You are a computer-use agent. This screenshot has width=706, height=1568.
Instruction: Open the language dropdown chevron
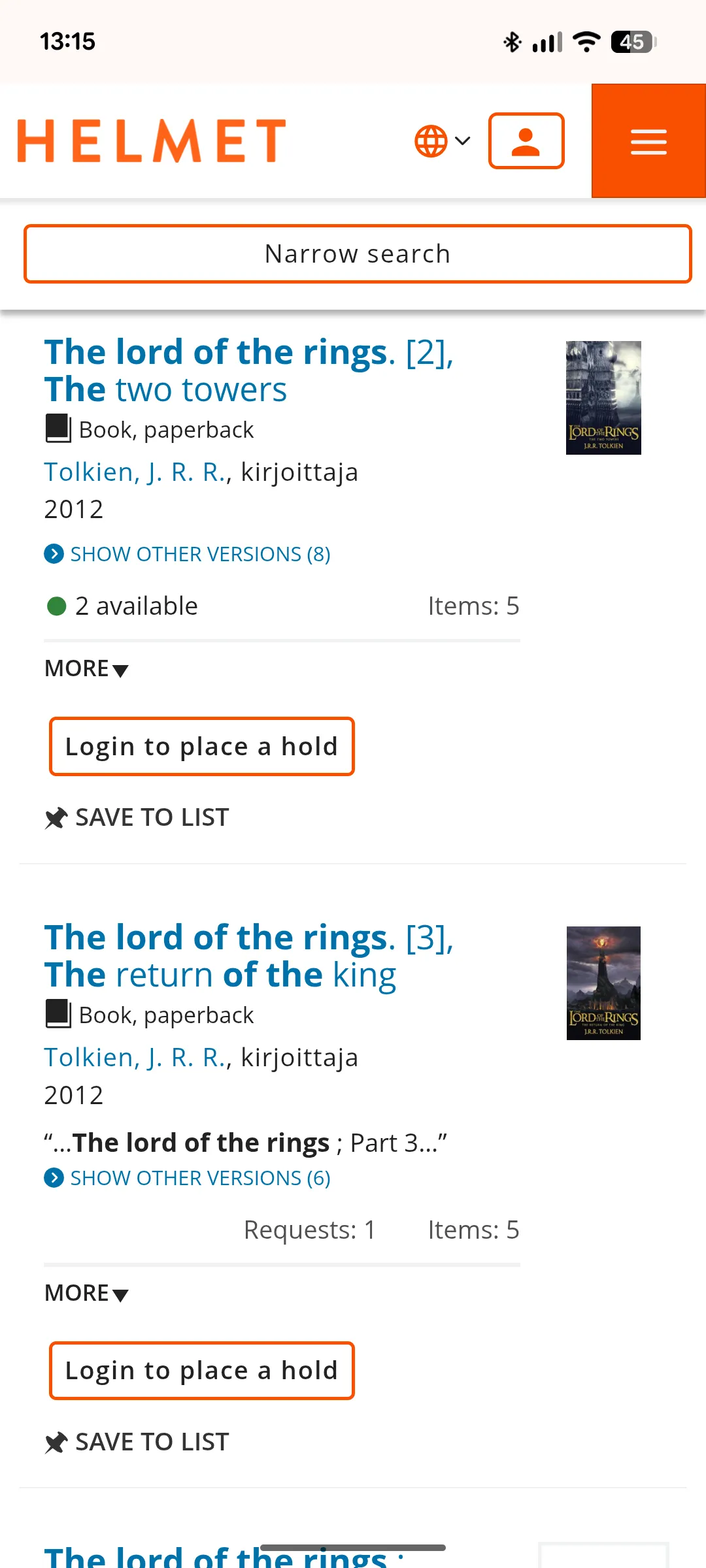463,140
